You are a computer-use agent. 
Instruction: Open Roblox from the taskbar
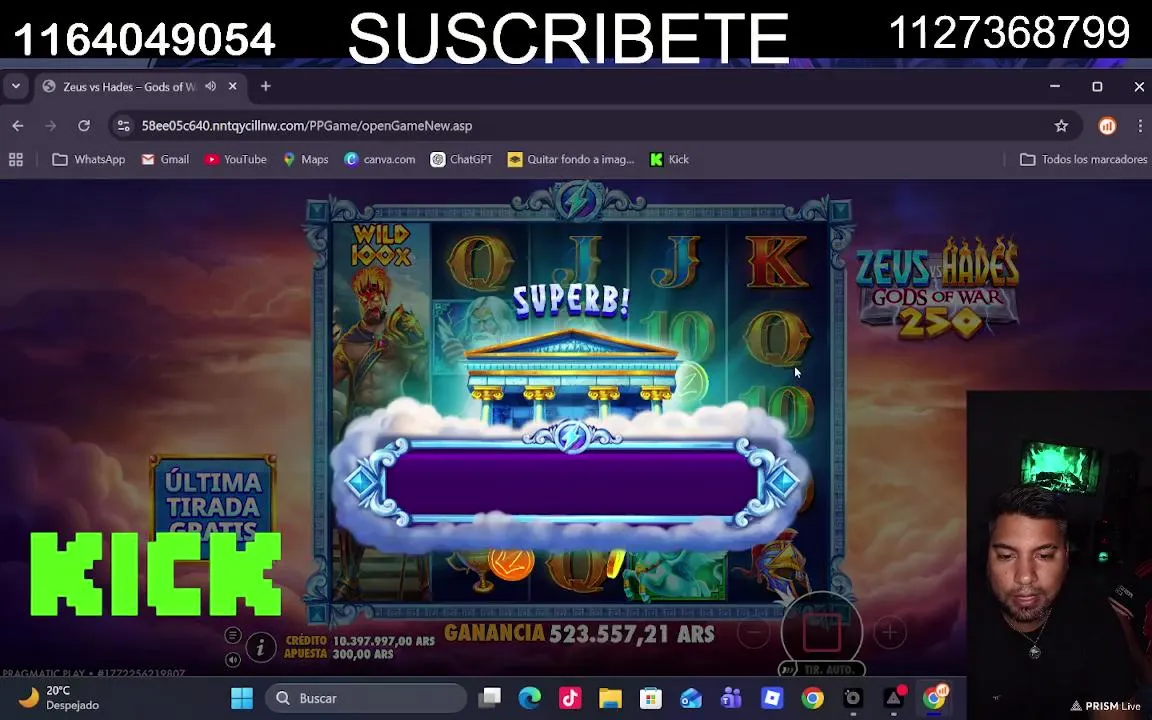pyautogui.click(x=772, y=698)
